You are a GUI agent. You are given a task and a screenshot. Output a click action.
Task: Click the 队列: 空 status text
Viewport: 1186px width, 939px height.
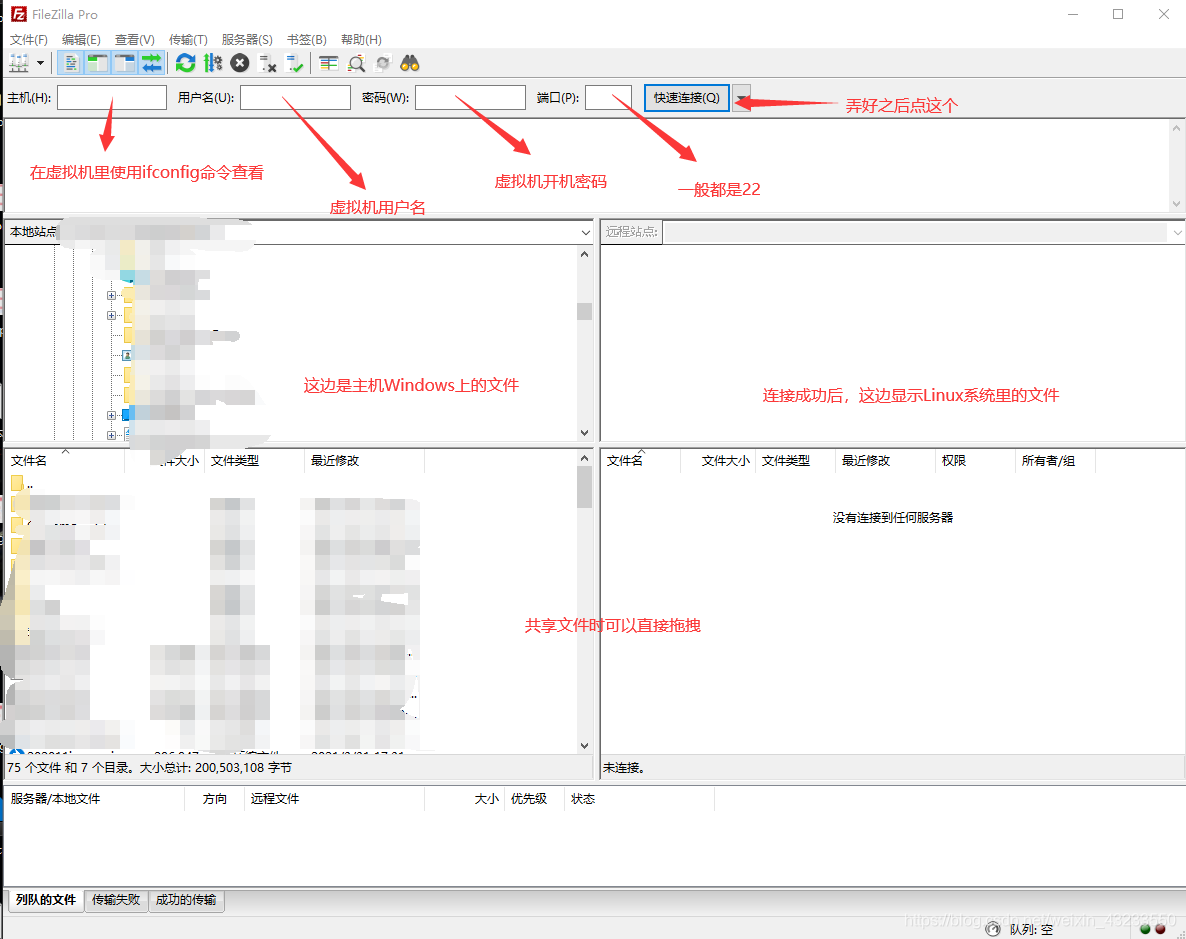[x=1031, y=929]
